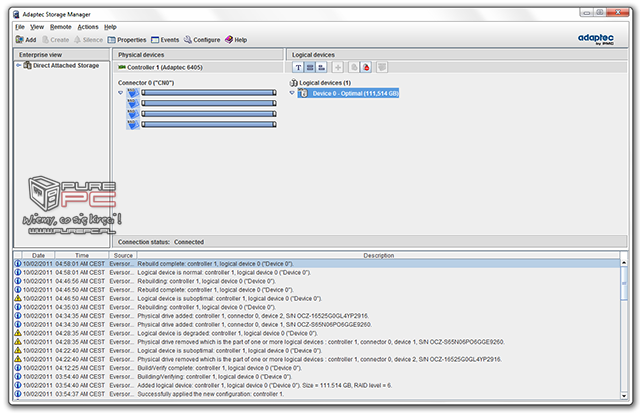Open the Remote menu

coord(61,27)
